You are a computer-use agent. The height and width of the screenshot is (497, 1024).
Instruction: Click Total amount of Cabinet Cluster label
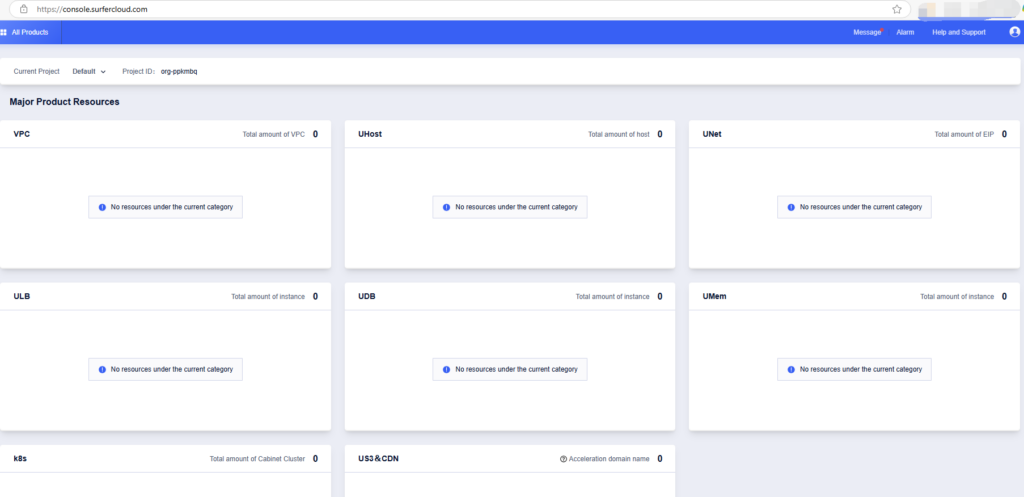point(257,459)
